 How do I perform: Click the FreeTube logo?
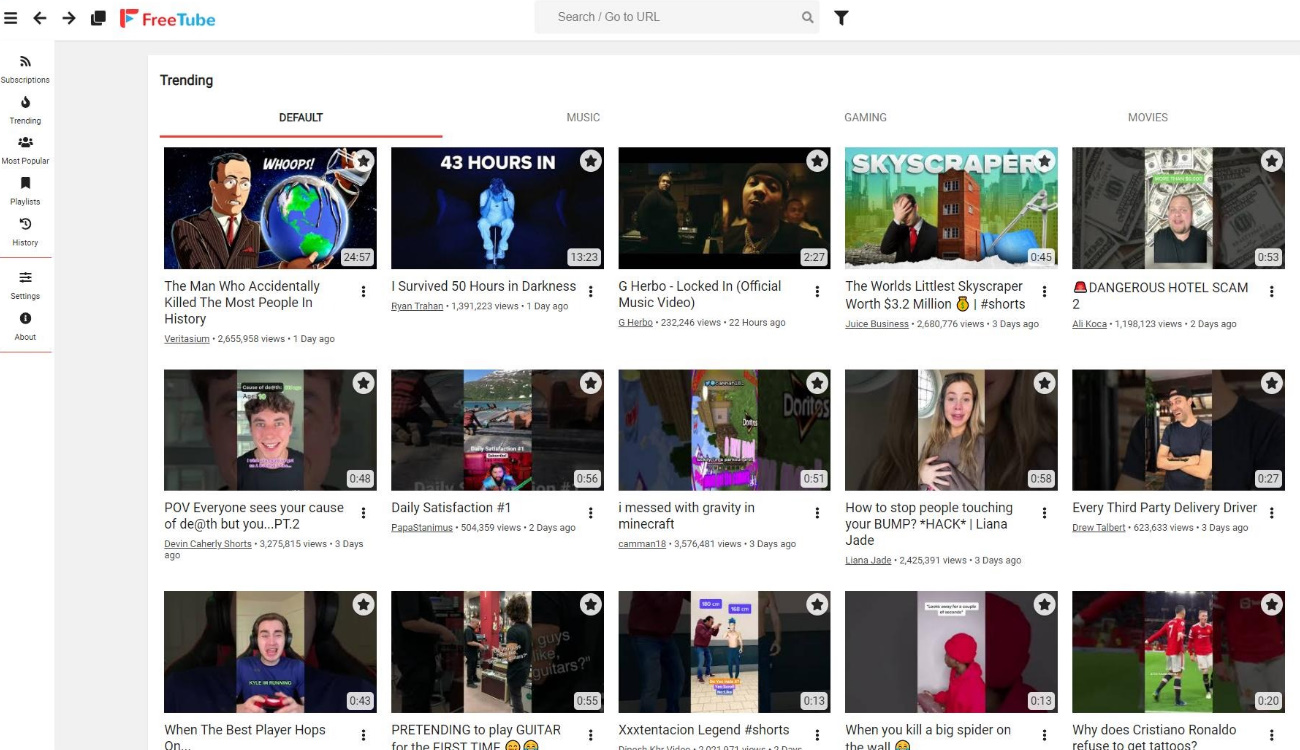(x=167, y=18)
